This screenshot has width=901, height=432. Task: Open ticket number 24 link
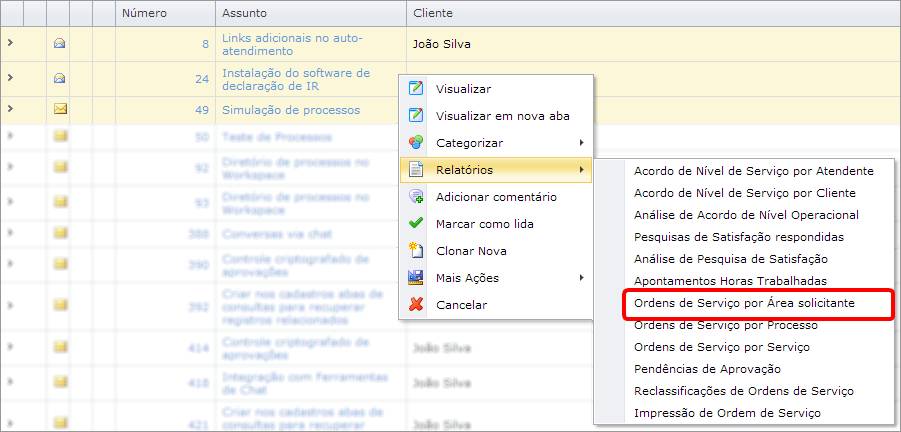pyautogui.click(x=202, y=78)
